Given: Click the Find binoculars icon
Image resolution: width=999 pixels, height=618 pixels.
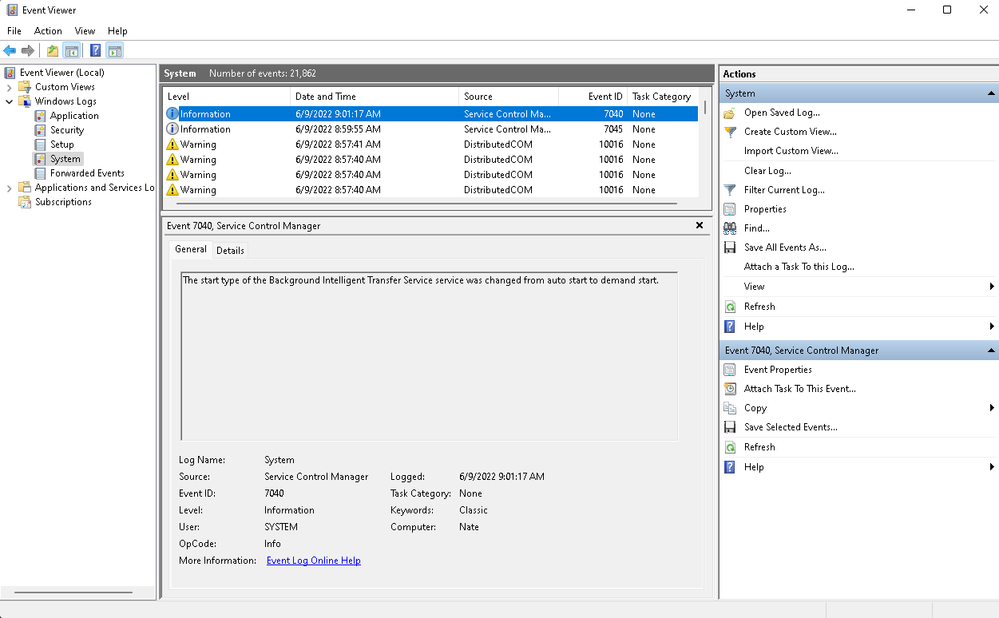Looking at the screenshot, I should 730,228.
